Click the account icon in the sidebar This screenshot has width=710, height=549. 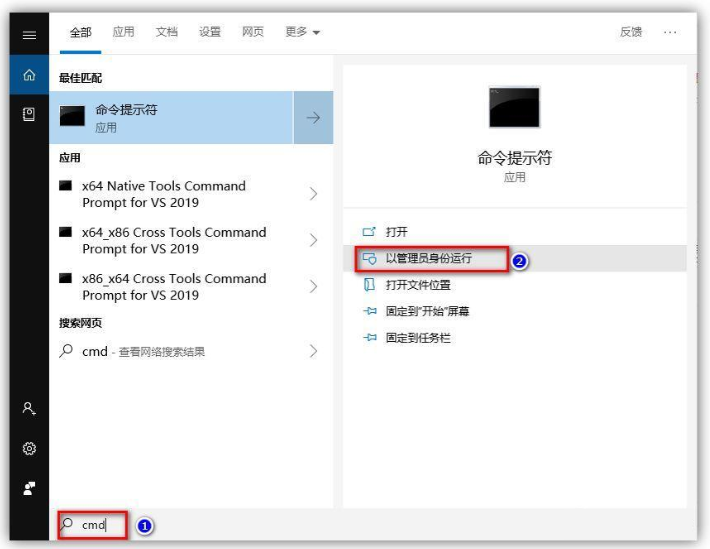coord(29,409)
